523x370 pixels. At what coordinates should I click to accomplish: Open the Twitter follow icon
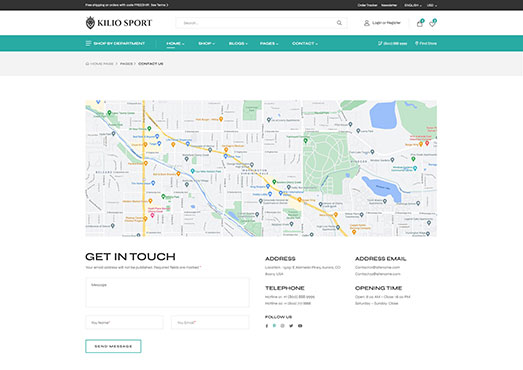tap(291, 326)
